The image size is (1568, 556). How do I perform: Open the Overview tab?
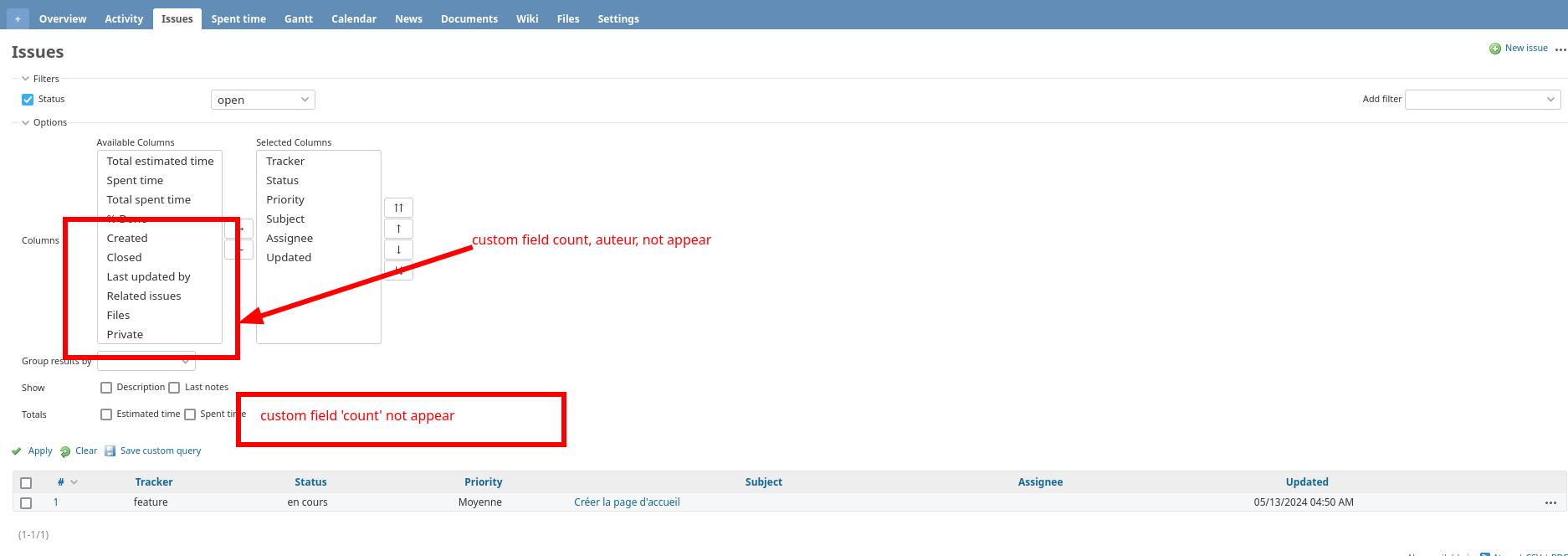click(63, 18)
